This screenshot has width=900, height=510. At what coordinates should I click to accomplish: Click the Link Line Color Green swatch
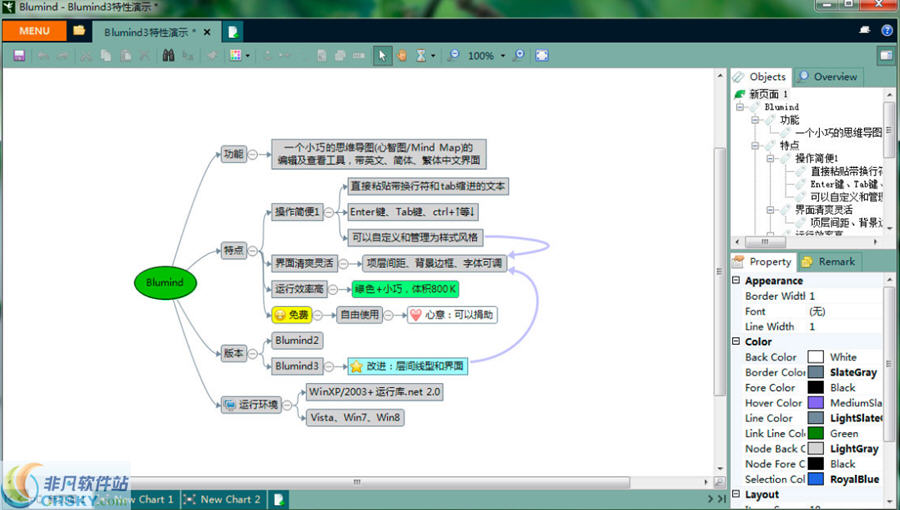[816, 433]
